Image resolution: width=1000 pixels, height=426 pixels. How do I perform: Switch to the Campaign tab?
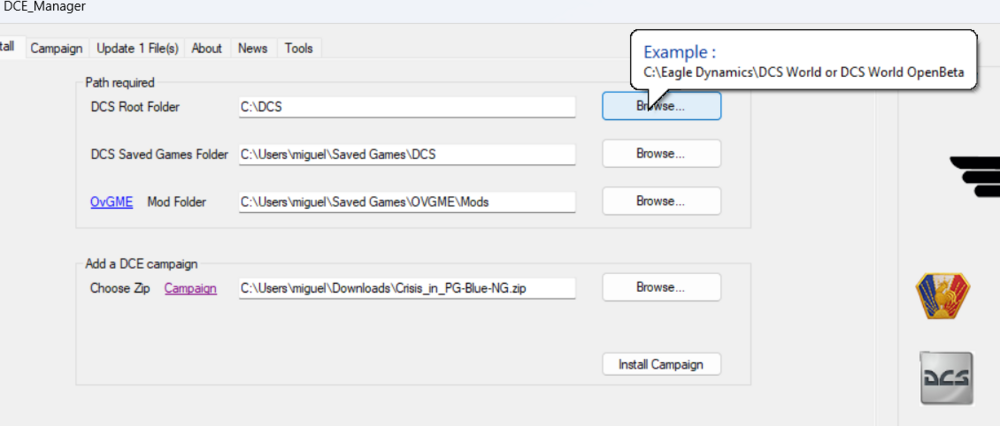56,48
